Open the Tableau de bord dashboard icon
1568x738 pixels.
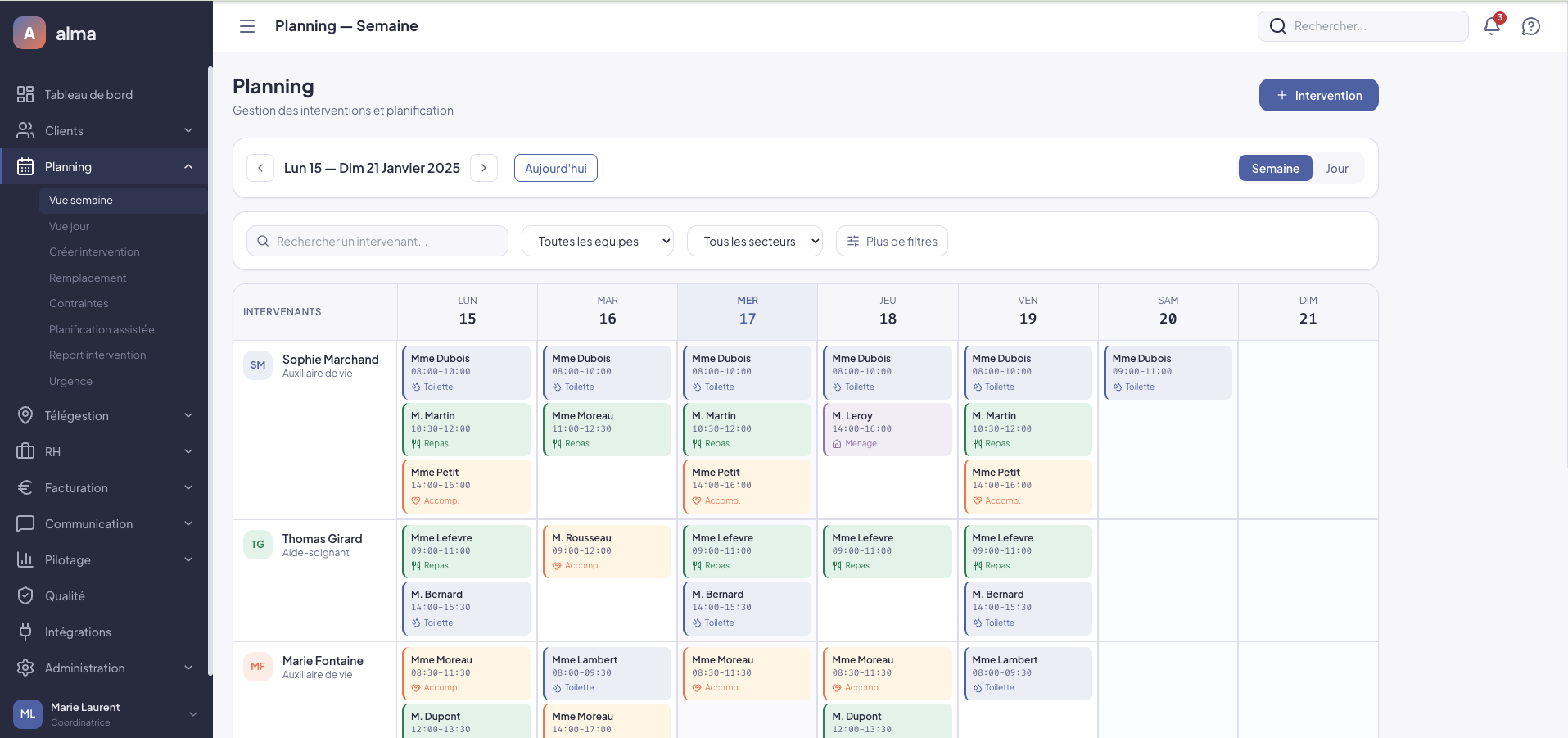[26, 94]
